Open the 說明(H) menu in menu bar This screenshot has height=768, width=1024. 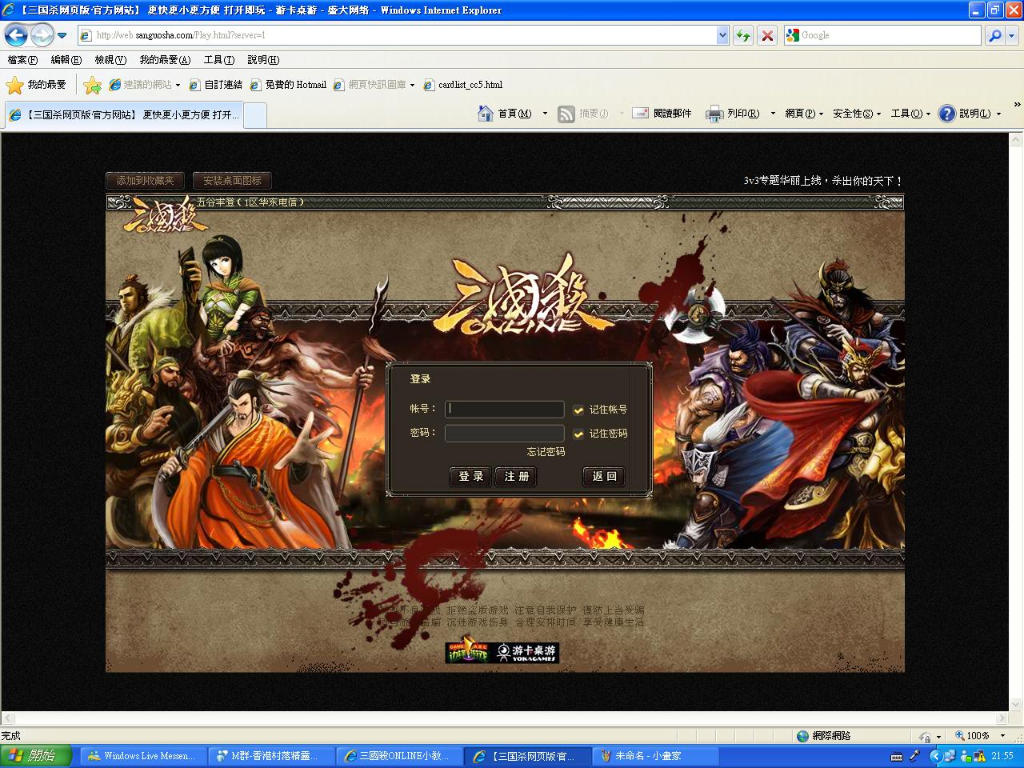pos(263,60)
